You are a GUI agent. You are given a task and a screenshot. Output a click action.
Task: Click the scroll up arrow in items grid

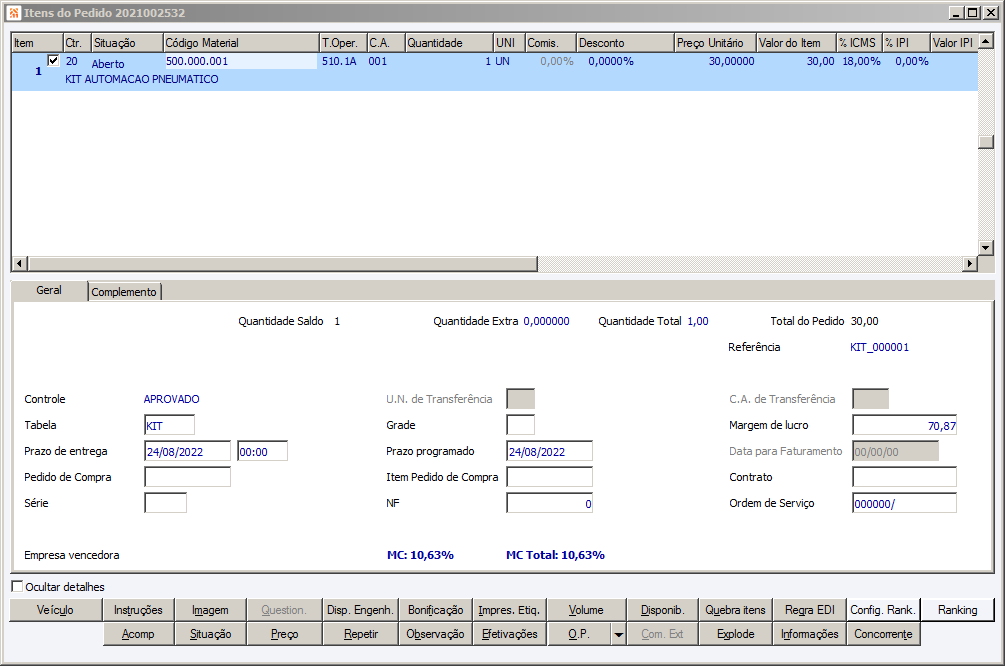[985, 41]
